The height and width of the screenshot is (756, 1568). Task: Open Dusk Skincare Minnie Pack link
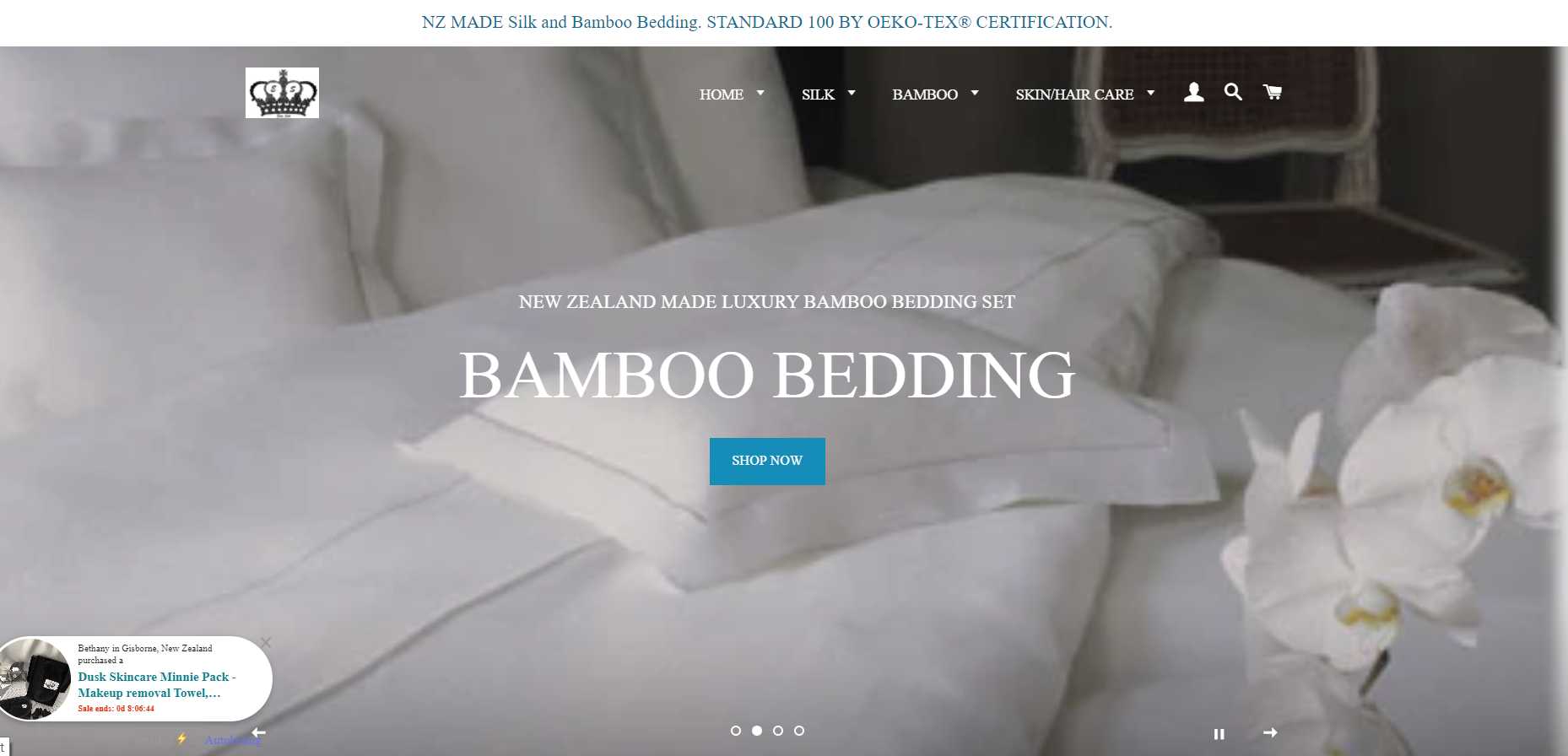(157, 685)
